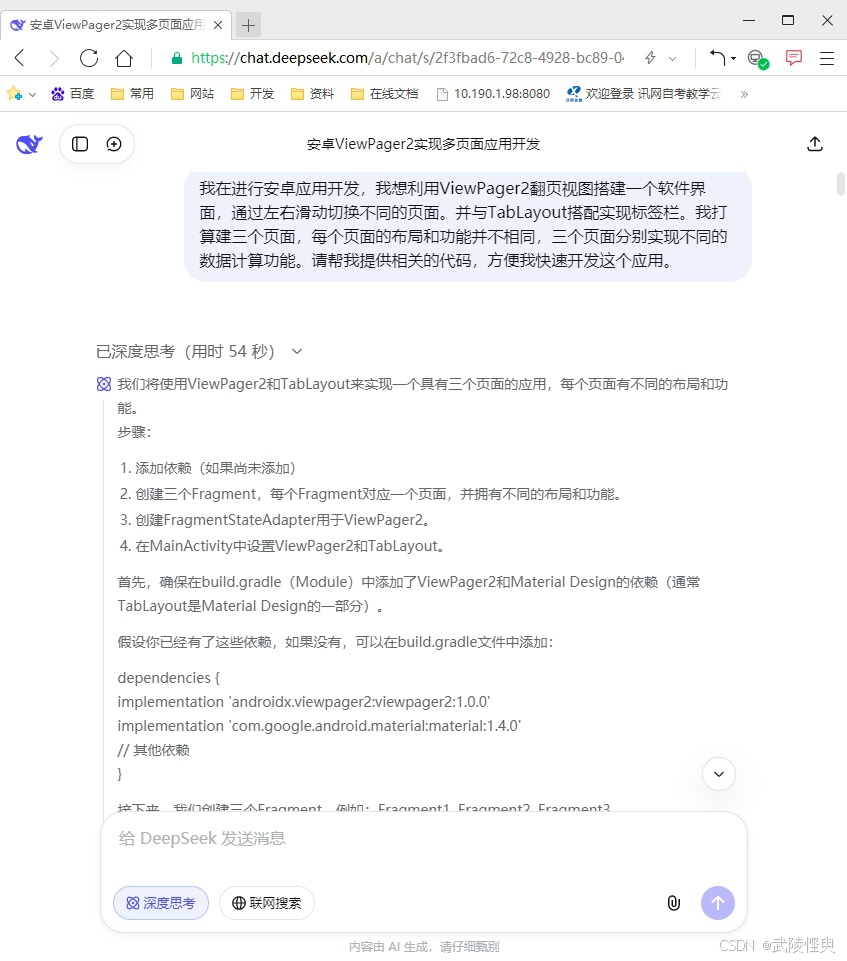The height and width of the screenshot is (961, 847).
Task: Click the material:1.4.0 implementation line
Action: [x=319, y=726]
